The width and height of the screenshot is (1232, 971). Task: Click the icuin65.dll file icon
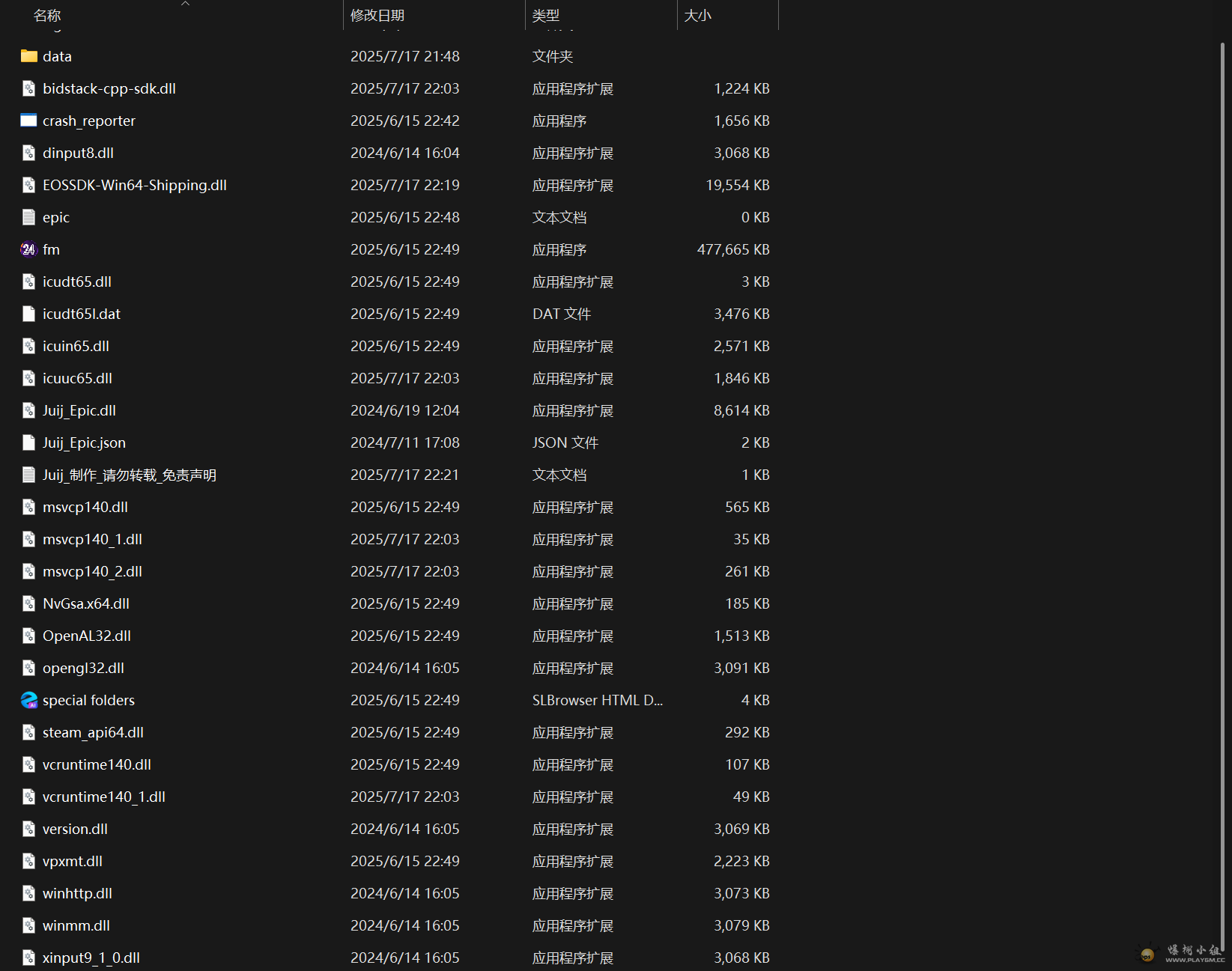click(29, 346)
